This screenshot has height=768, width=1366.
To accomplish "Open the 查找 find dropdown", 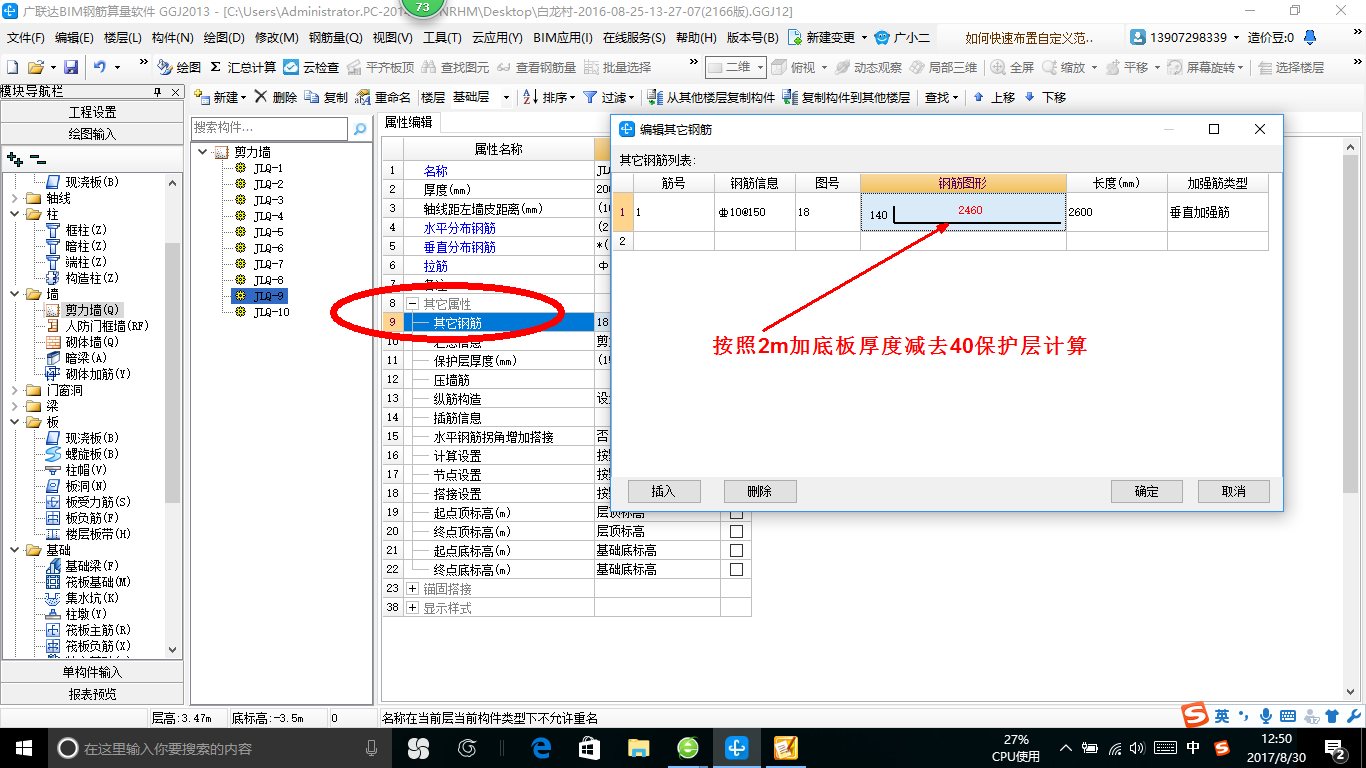I will [x=941, y=97].
